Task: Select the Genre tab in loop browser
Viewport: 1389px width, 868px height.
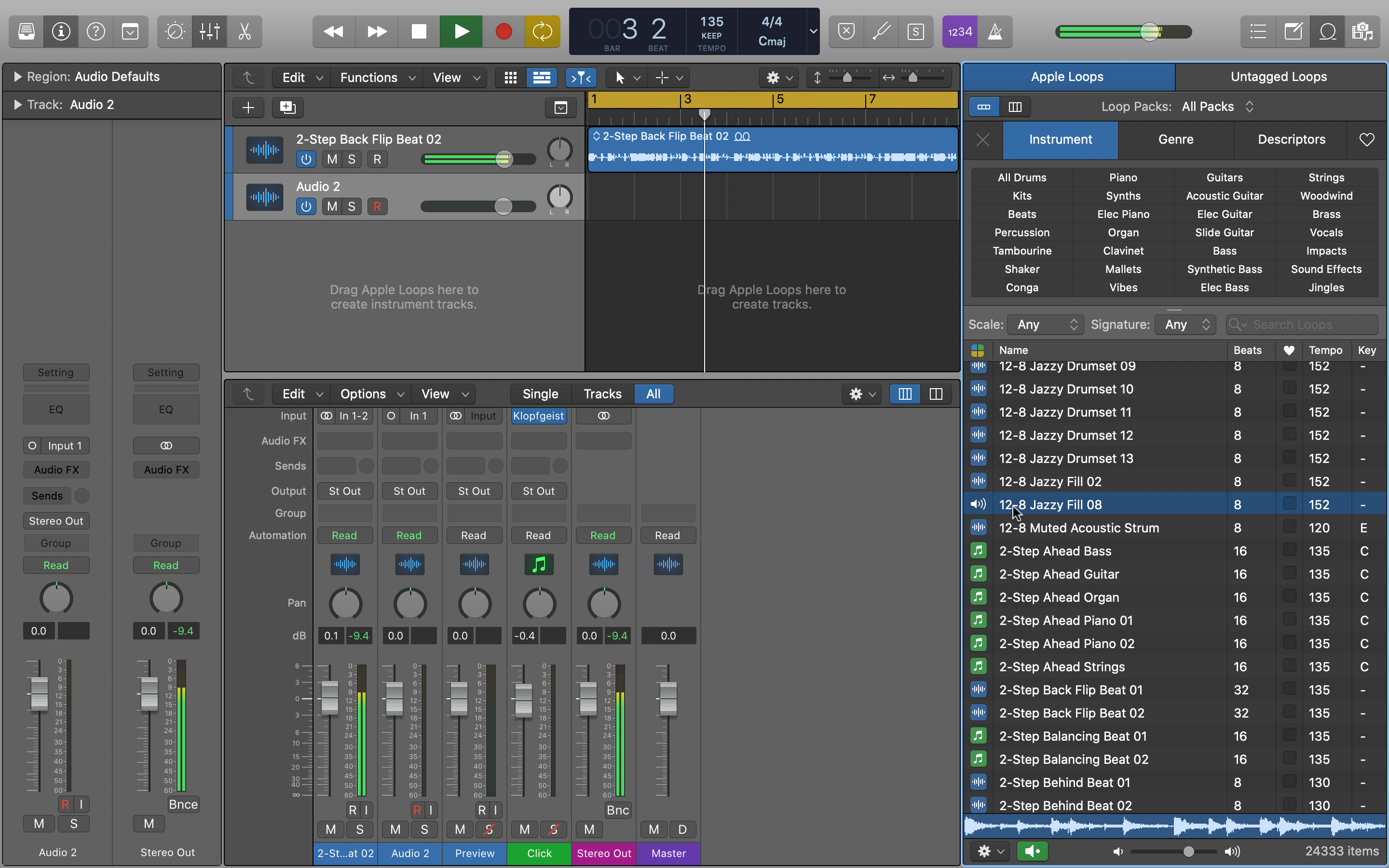Action: (1175, 139)
